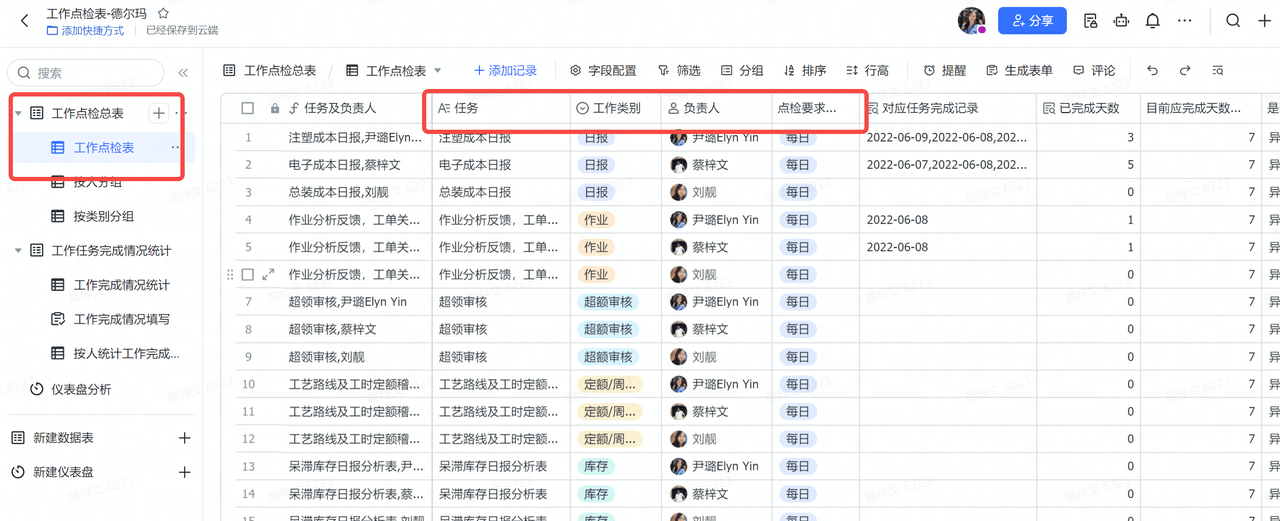Collapse the 工作任务完成情况统计 tree node
Viewport: 1280px width, 521px height.
pyautogui.click(x=18, y=251)
